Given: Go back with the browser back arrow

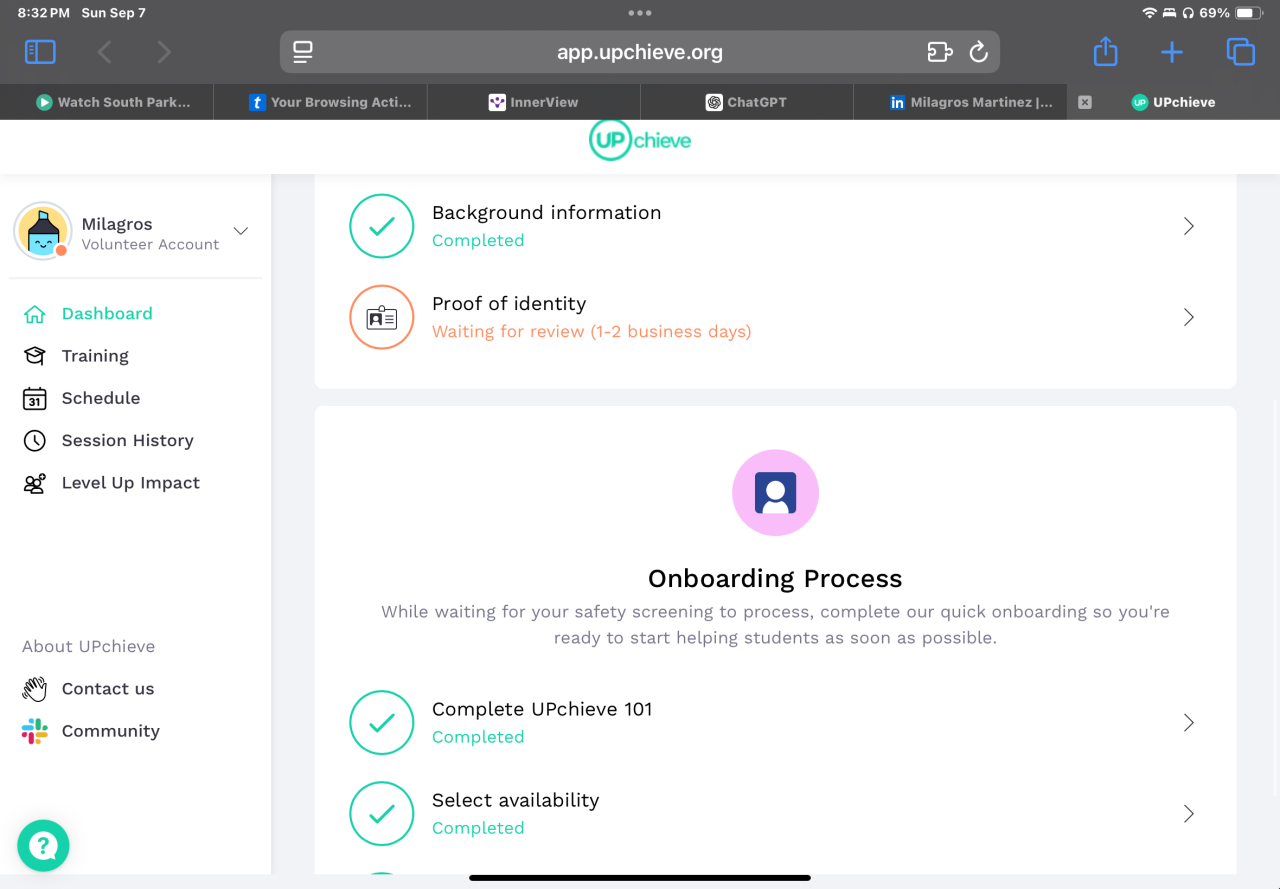Looking at the screenshot, I should [105, 52].
